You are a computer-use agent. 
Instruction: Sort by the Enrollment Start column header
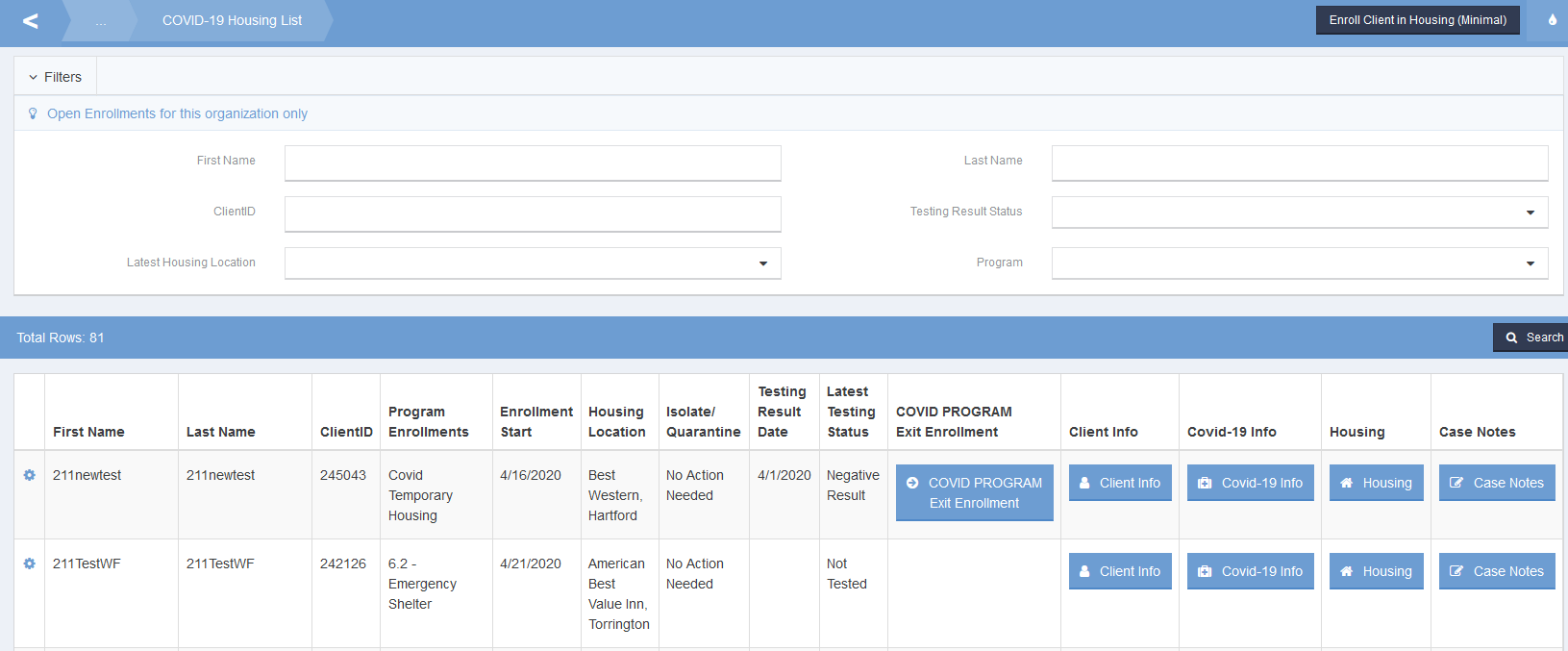[535, 421]
